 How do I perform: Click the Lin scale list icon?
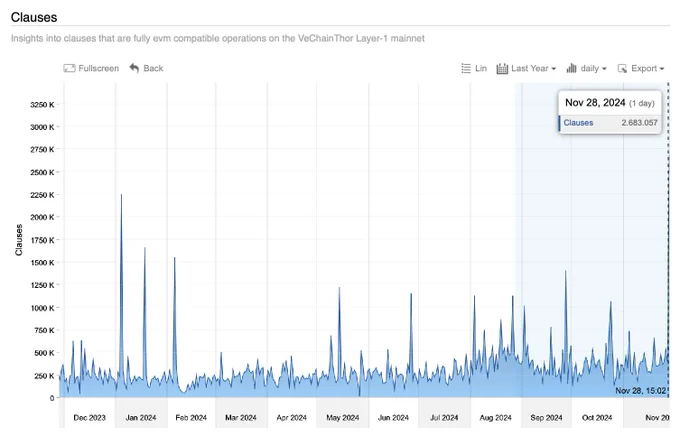point(466,69)
